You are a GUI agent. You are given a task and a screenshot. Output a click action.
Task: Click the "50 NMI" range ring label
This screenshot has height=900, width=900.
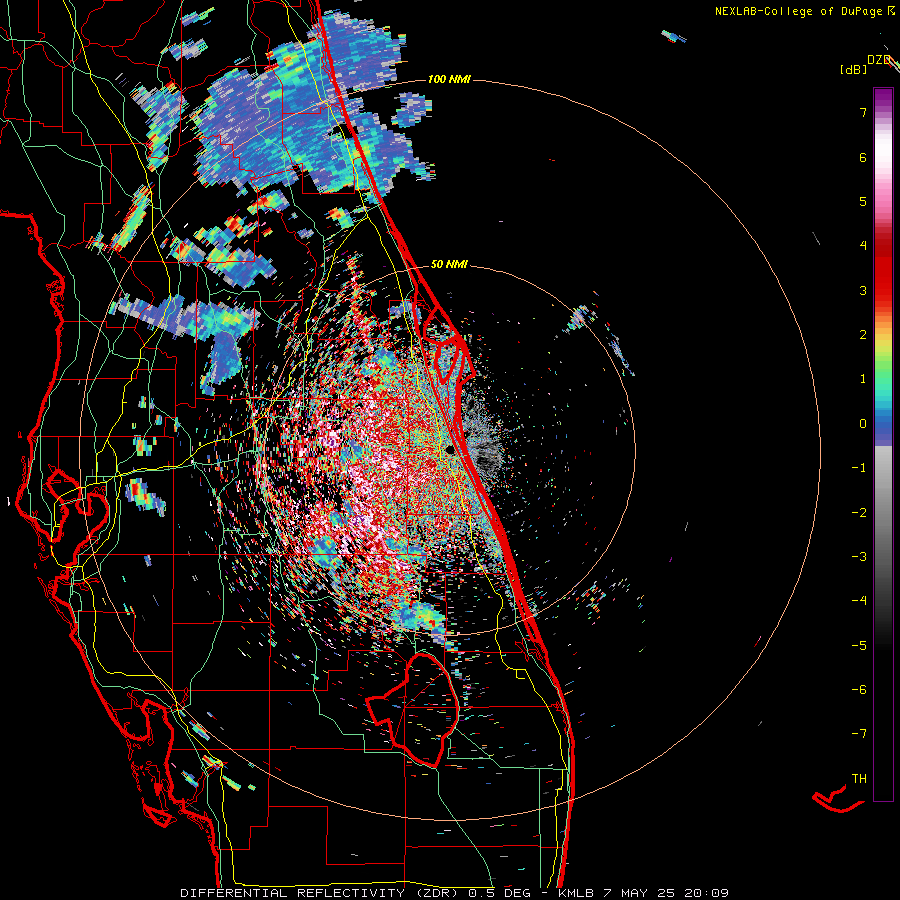pyautogui.click(x=449, y=265)
